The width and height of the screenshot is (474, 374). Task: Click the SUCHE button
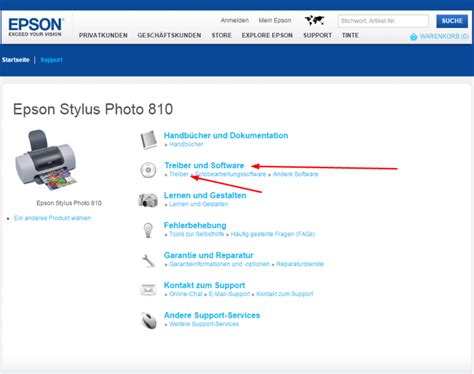point(452,21)
